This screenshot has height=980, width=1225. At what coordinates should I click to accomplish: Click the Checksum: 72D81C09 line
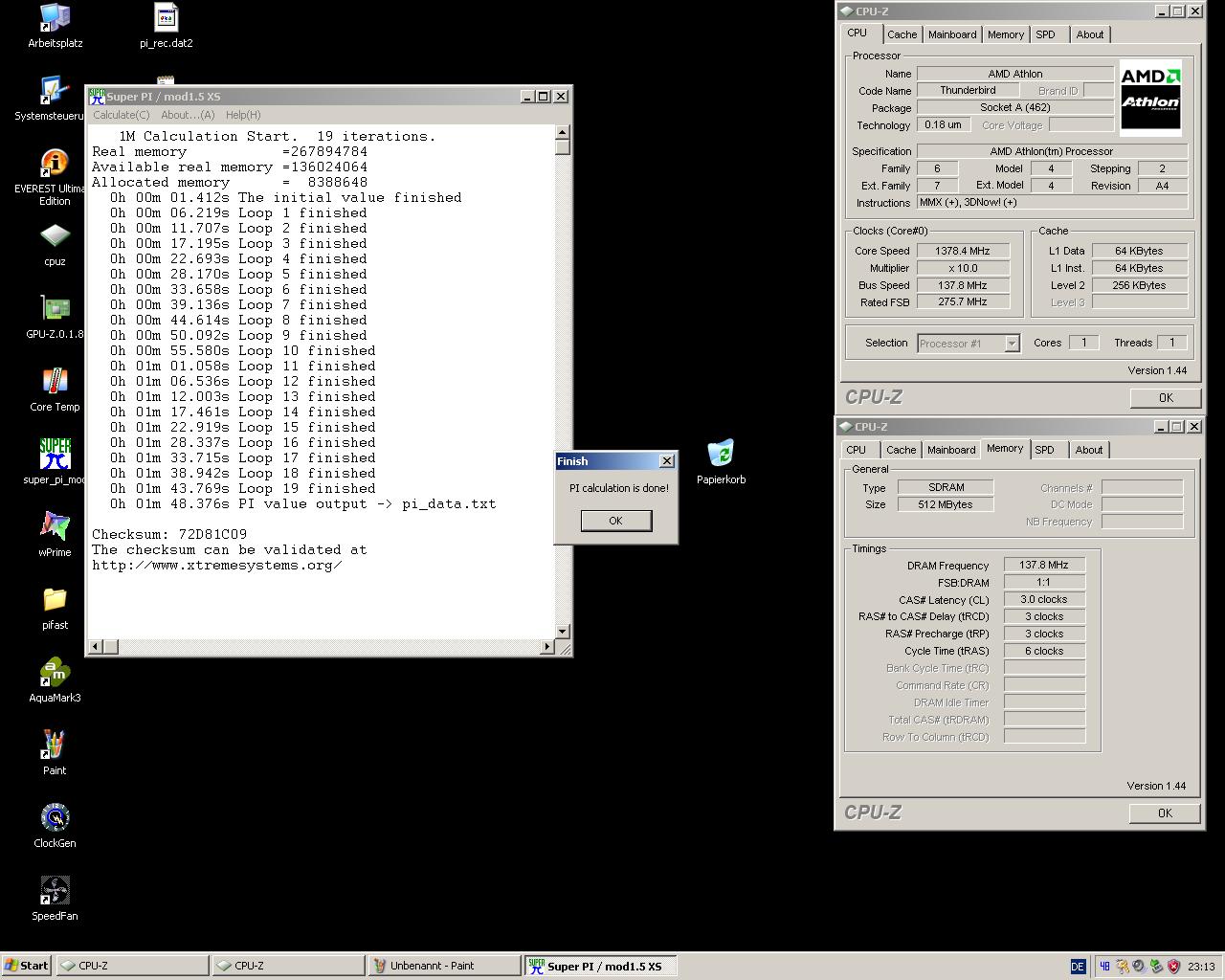pyautogui.click(x=169, y=534)
